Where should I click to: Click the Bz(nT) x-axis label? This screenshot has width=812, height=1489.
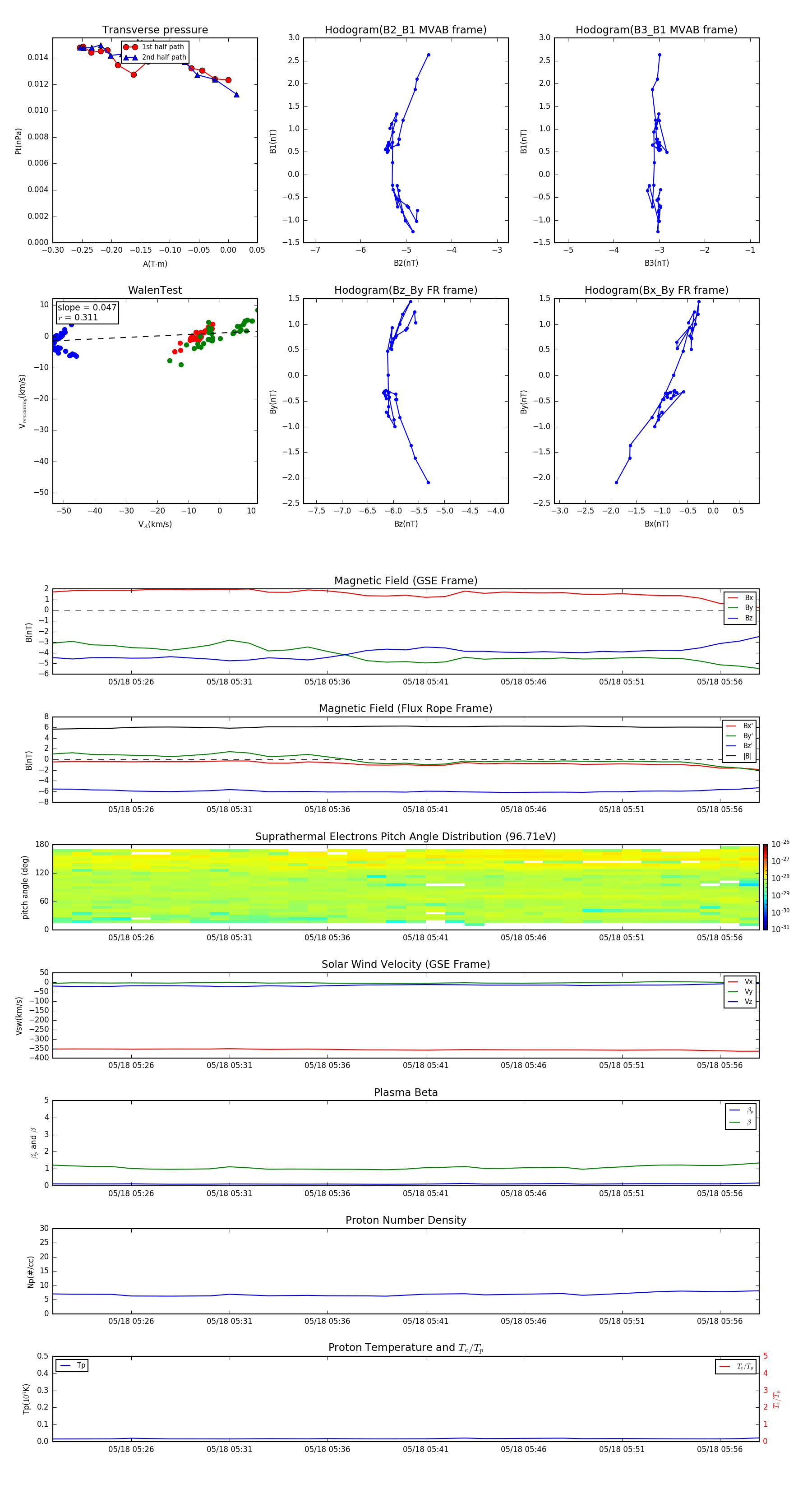406,524
